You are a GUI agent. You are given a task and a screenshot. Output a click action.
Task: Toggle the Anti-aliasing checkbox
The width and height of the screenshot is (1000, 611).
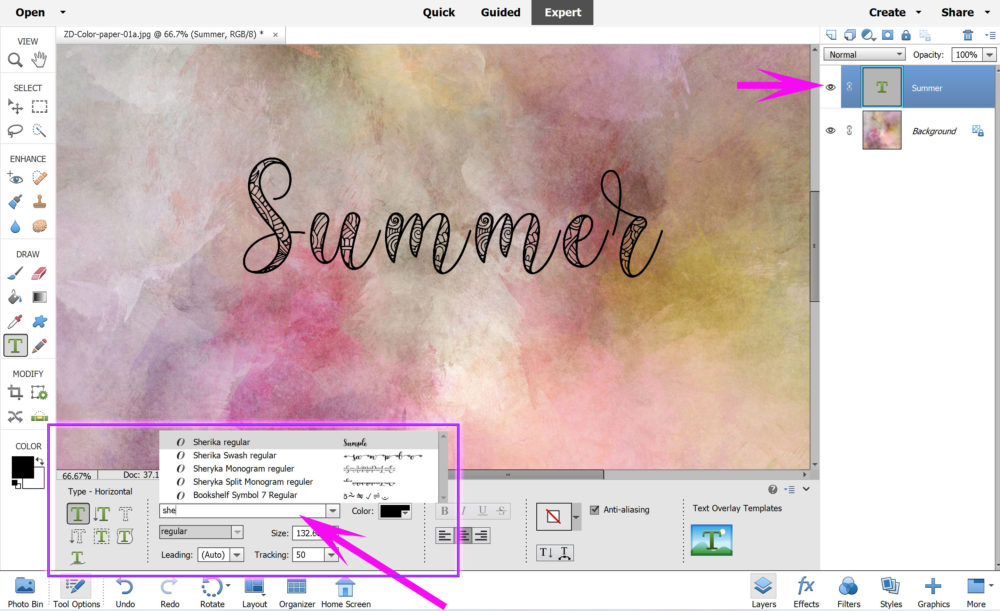594,510
